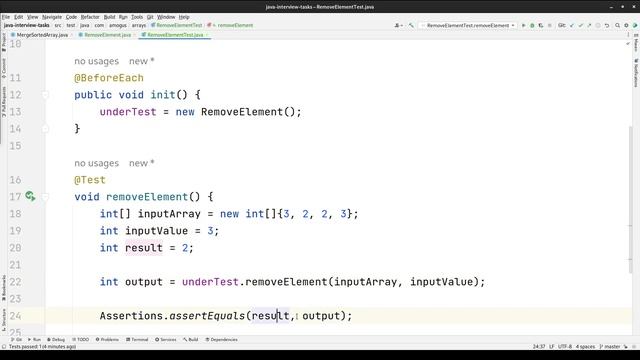Click the fold end marker at line 14
The width and height of the screenshot is (640, 360).
coord(45,129)
